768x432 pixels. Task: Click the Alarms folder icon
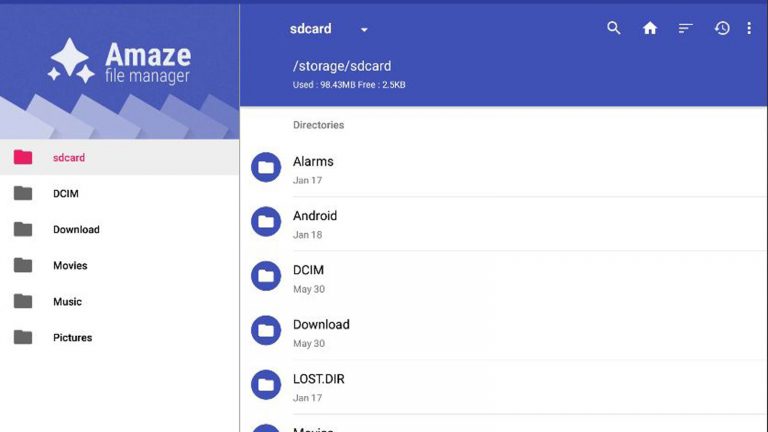266,167
